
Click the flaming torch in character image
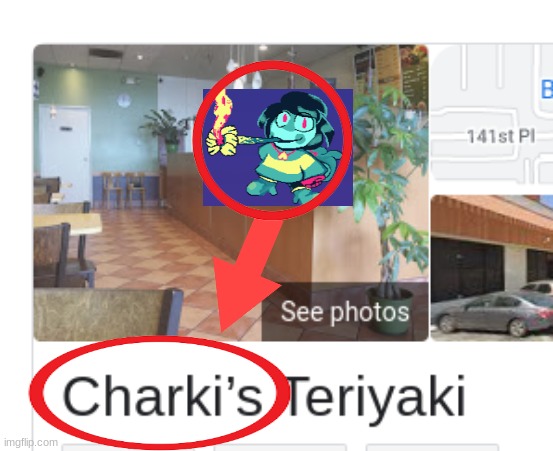click(222, 123)
